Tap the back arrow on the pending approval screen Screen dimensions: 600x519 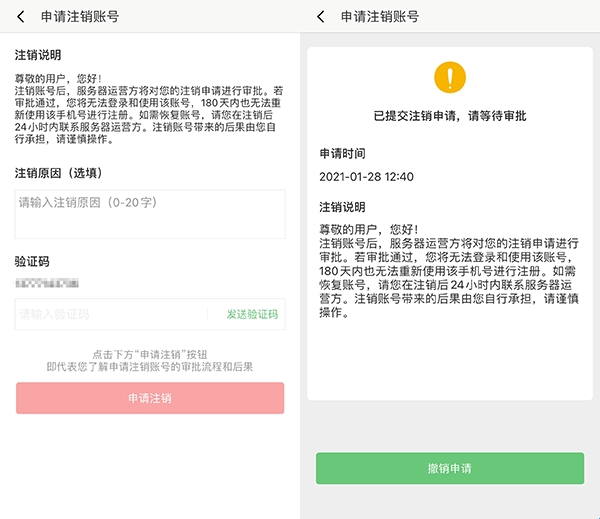[321, 17]
